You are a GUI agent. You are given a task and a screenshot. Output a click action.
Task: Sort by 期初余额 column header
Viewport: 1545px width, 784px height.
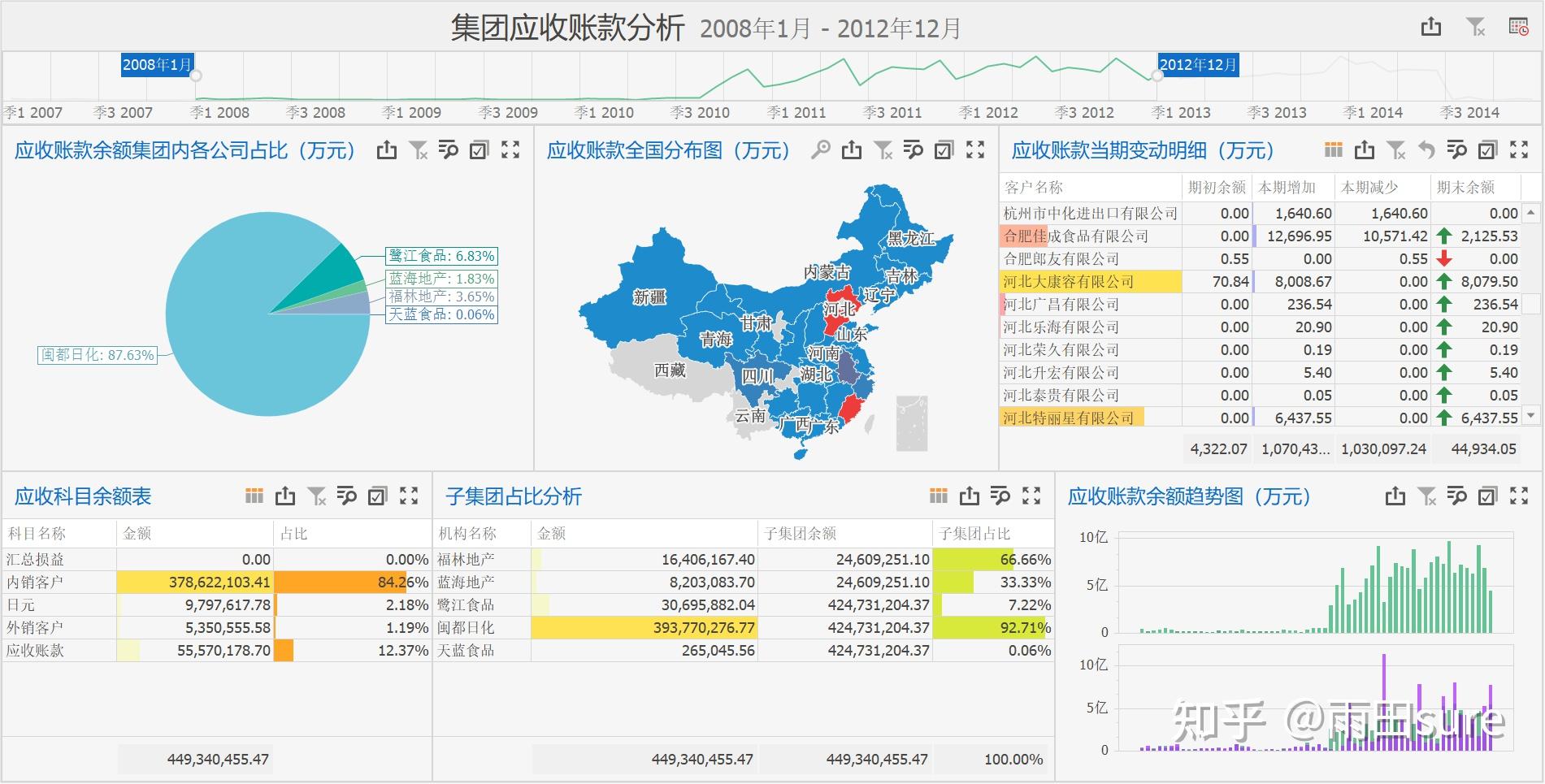coord(1217,188)
